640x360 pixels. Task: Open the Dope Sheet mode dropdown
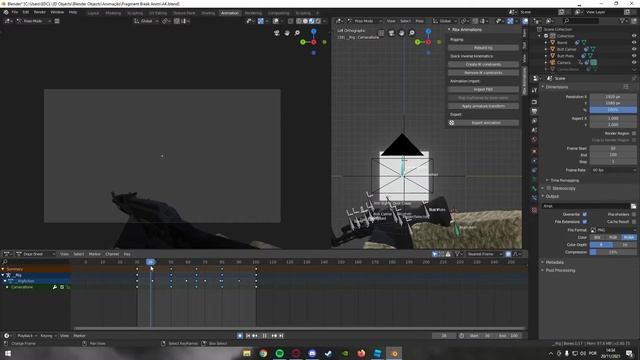[x=35, y=254]
